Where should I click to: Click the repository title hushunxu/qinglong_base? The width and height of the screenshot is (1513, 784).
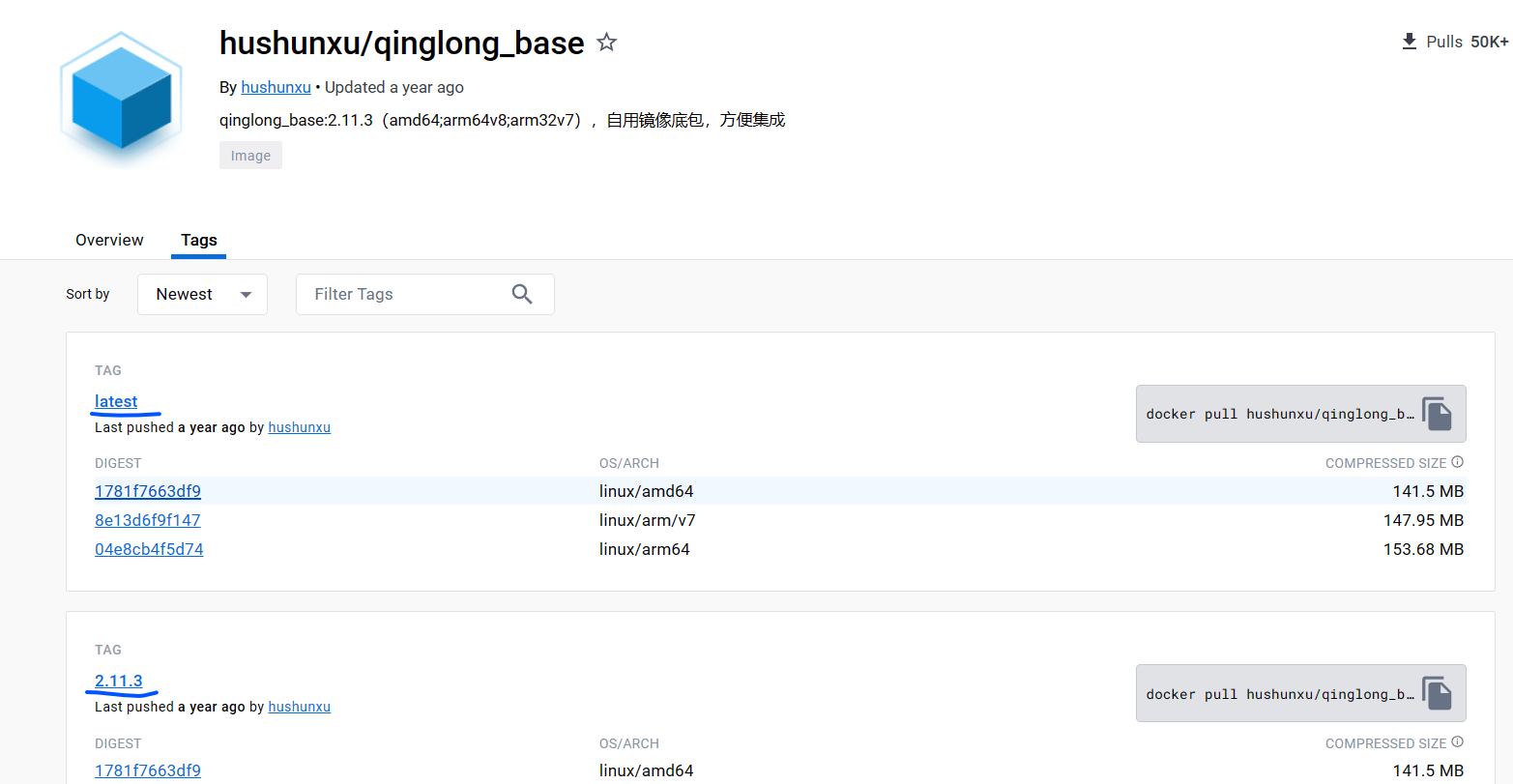pyautogui.click(x=401, y=43)
